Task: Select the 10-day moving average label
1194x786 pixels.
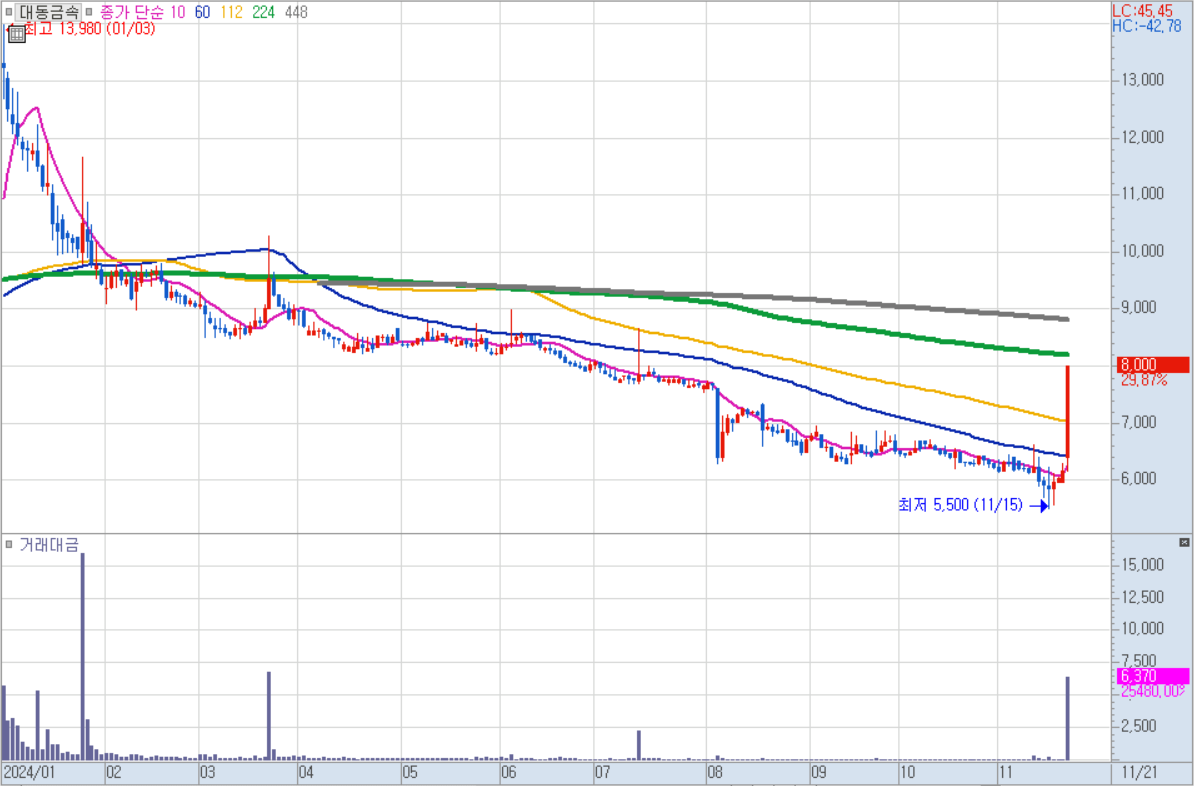Action: point(177,12)
